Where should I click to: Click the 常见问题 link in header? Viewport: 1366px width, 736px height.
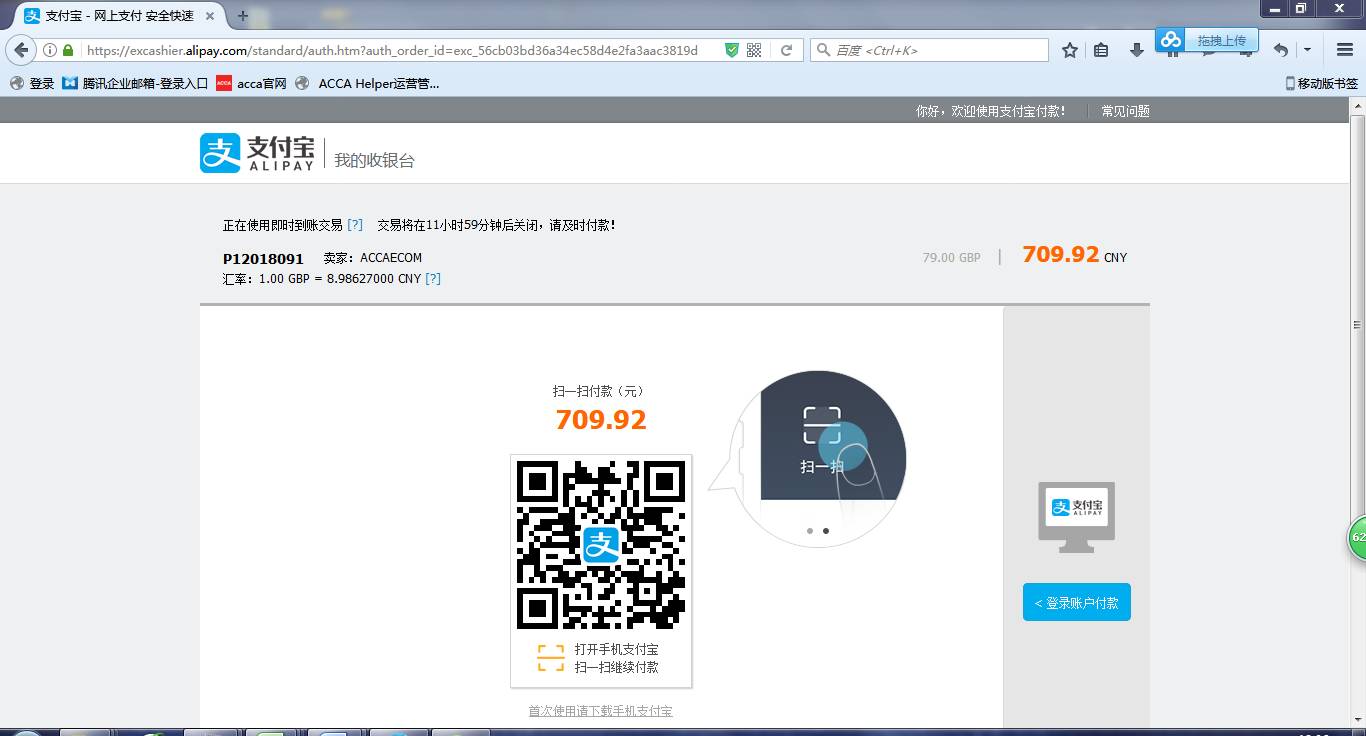[1125, 111]
